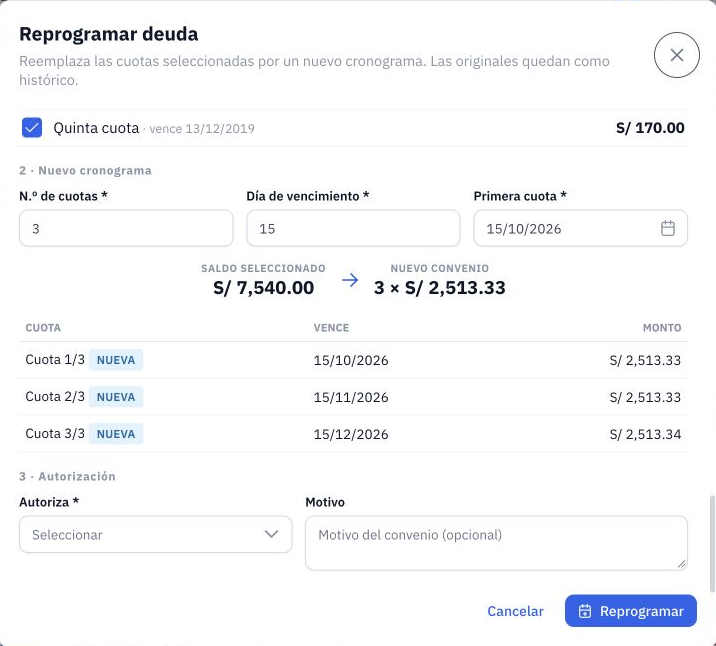The height and width of the screenshot is (646, 716).
Task: Grab the Motivo textarea resize handle
Action: tap(681, 564)
